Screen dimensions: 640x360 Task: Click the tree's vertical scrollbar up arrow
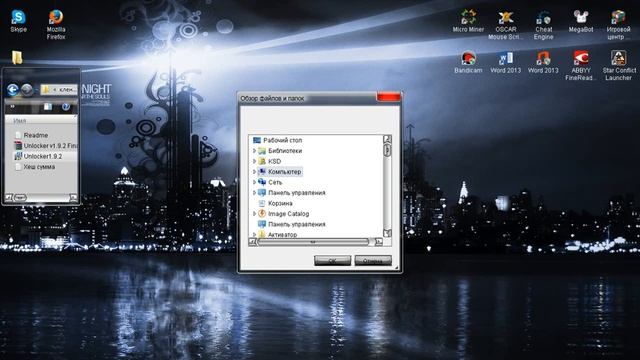[387, 139]
